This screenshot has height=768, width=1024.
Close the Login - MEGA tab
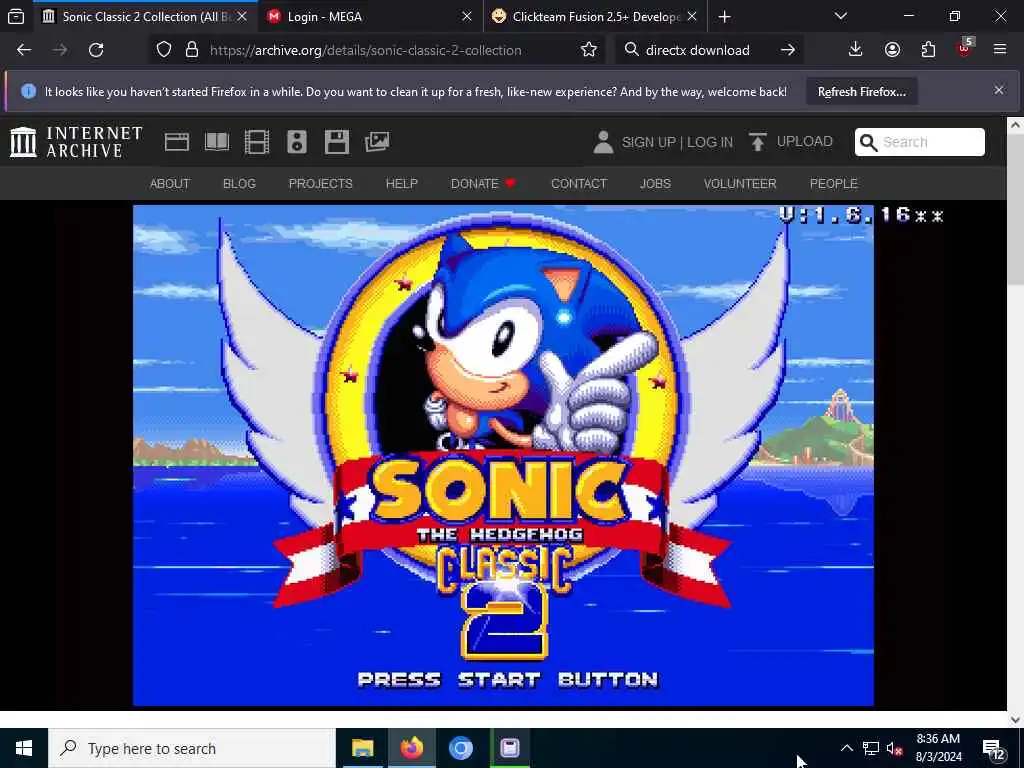(x=467, y=16)
